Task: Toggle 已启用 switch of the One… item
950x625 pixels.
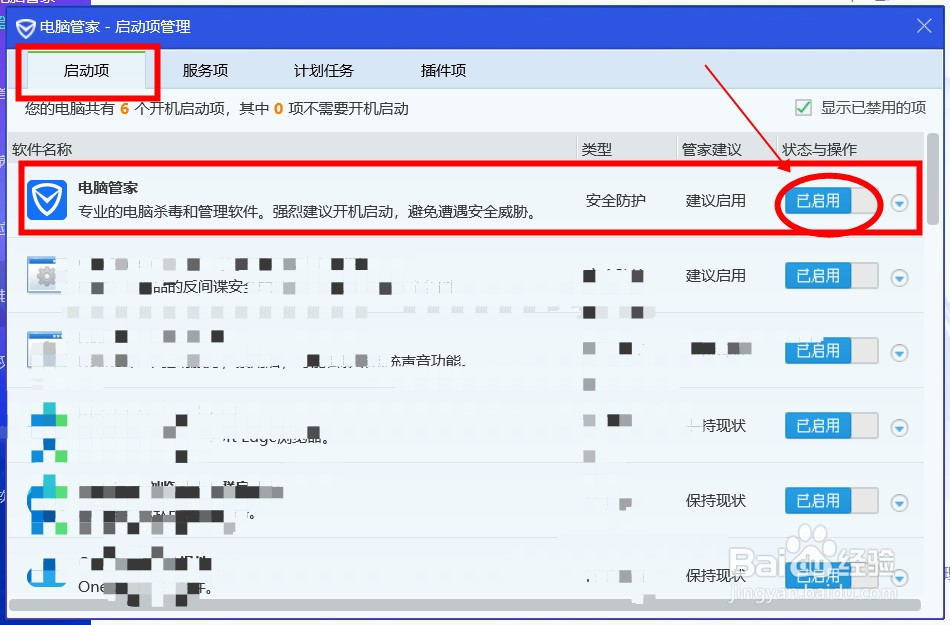Action: pyautogui.click(x=831, y=575)
